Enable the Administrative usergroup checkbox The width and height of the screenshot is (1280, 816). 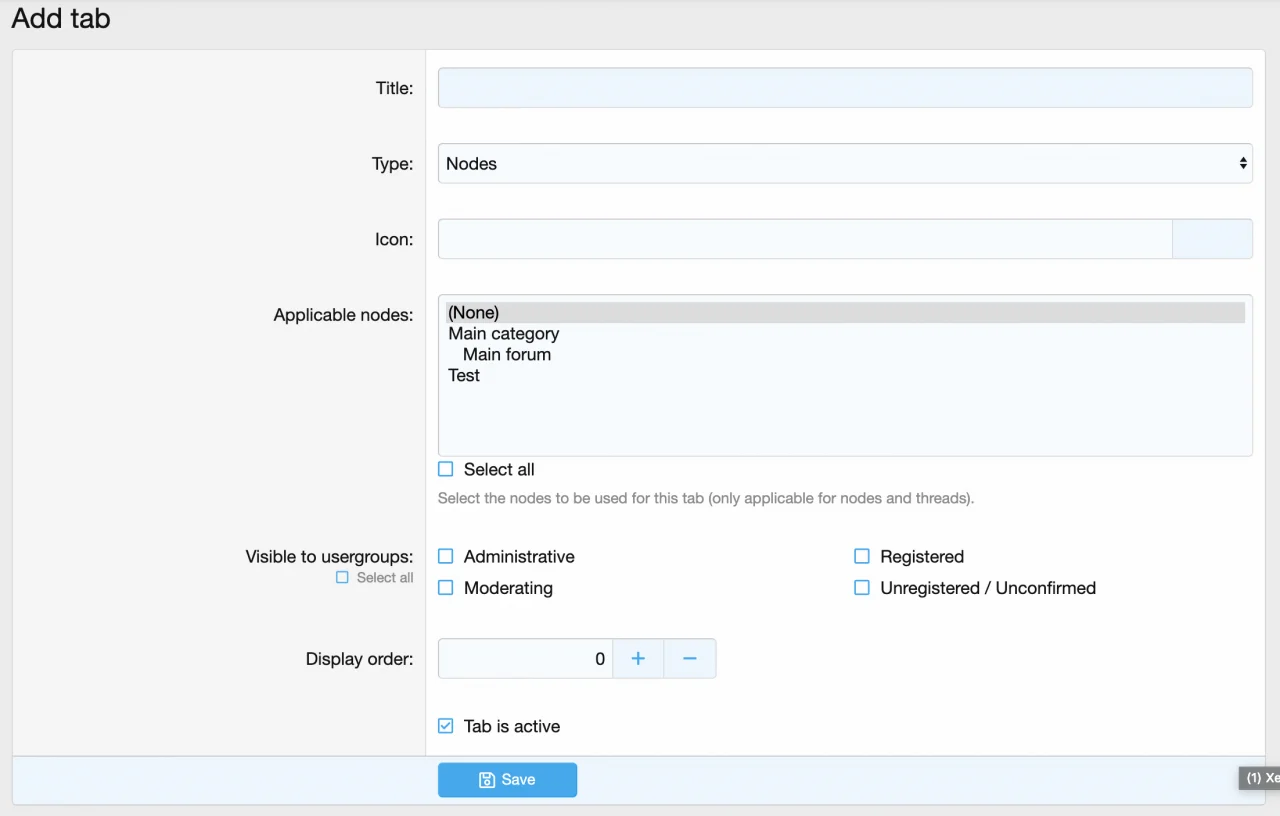click(446, 557)
